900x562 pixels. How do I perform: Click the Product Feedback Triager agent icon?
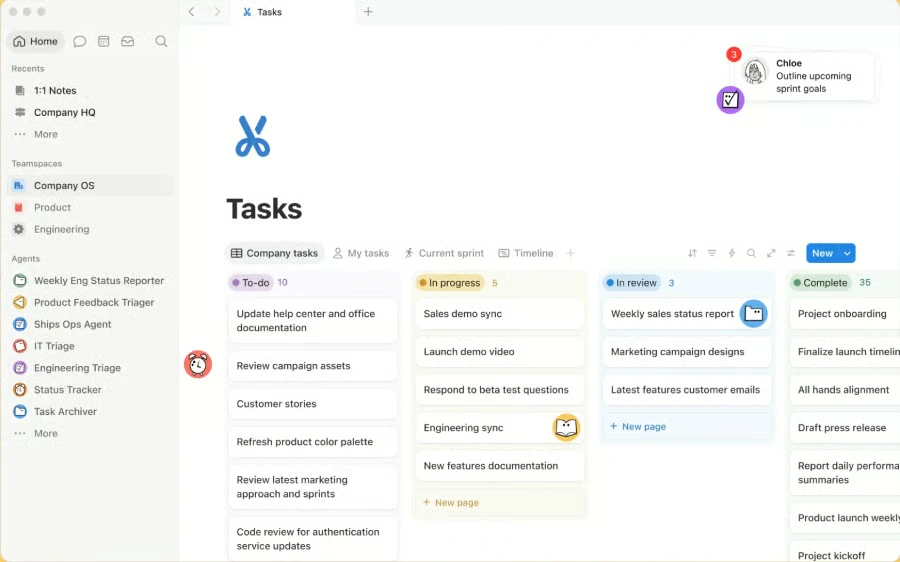click(20, 303)
